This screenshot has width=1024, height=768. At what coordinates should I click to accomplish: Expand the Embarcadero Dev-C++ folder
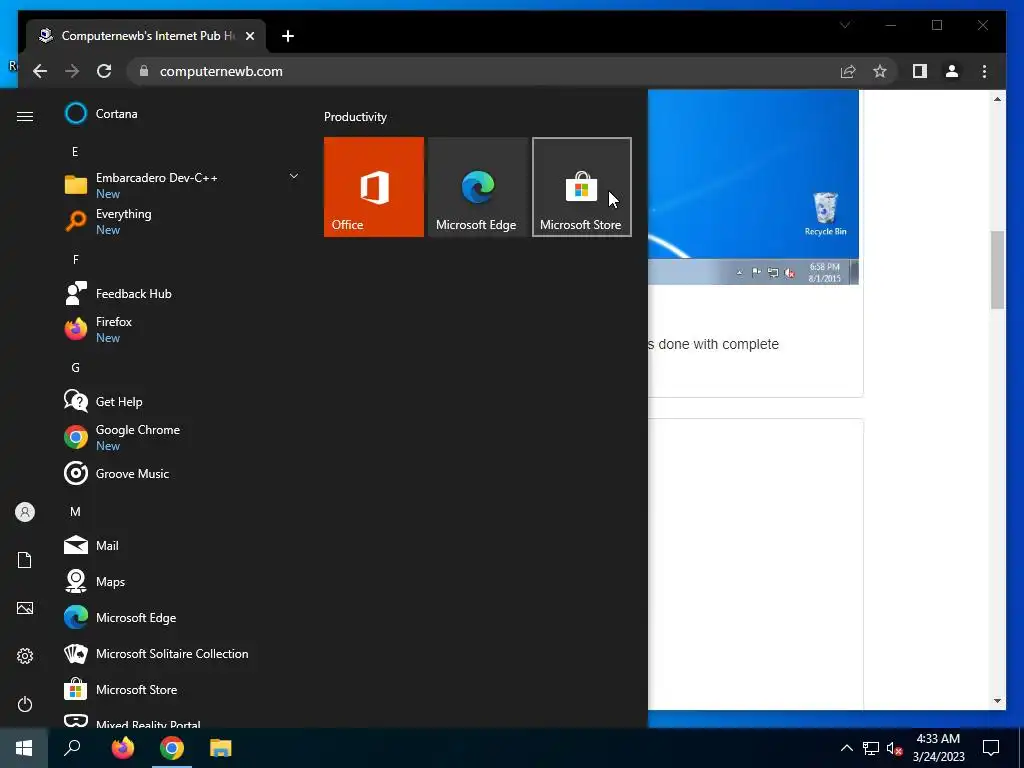(x=294, y=176)
